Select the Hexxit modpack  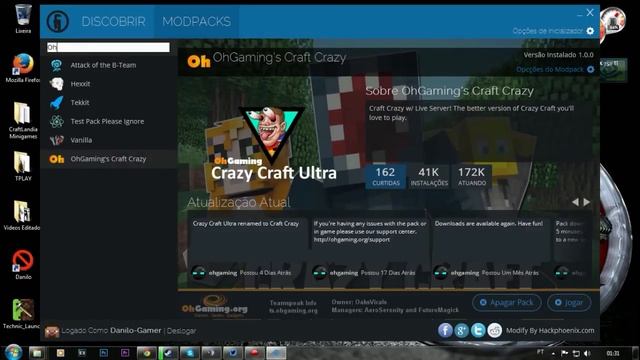[108, 84]
